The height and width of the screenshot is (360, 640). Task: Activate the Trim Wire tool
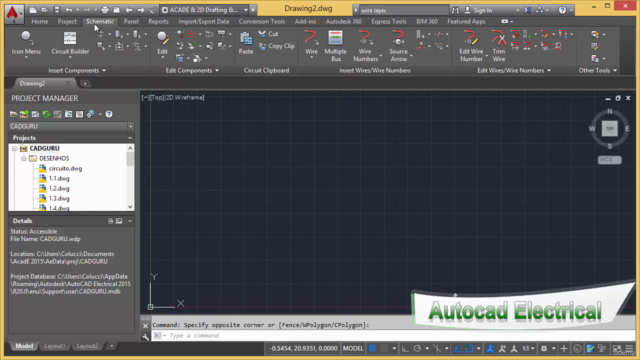[x=498, y=46]
